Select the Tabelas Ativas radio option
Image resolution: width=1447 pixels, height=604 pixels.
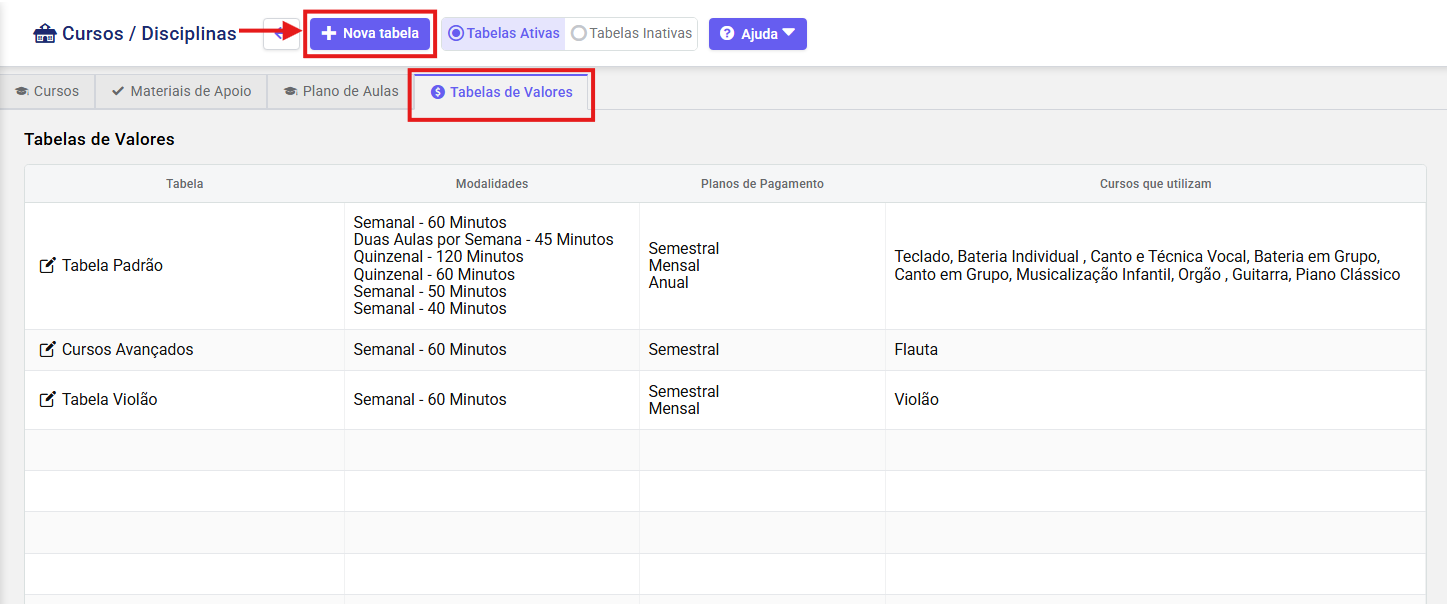coord(457,33)
